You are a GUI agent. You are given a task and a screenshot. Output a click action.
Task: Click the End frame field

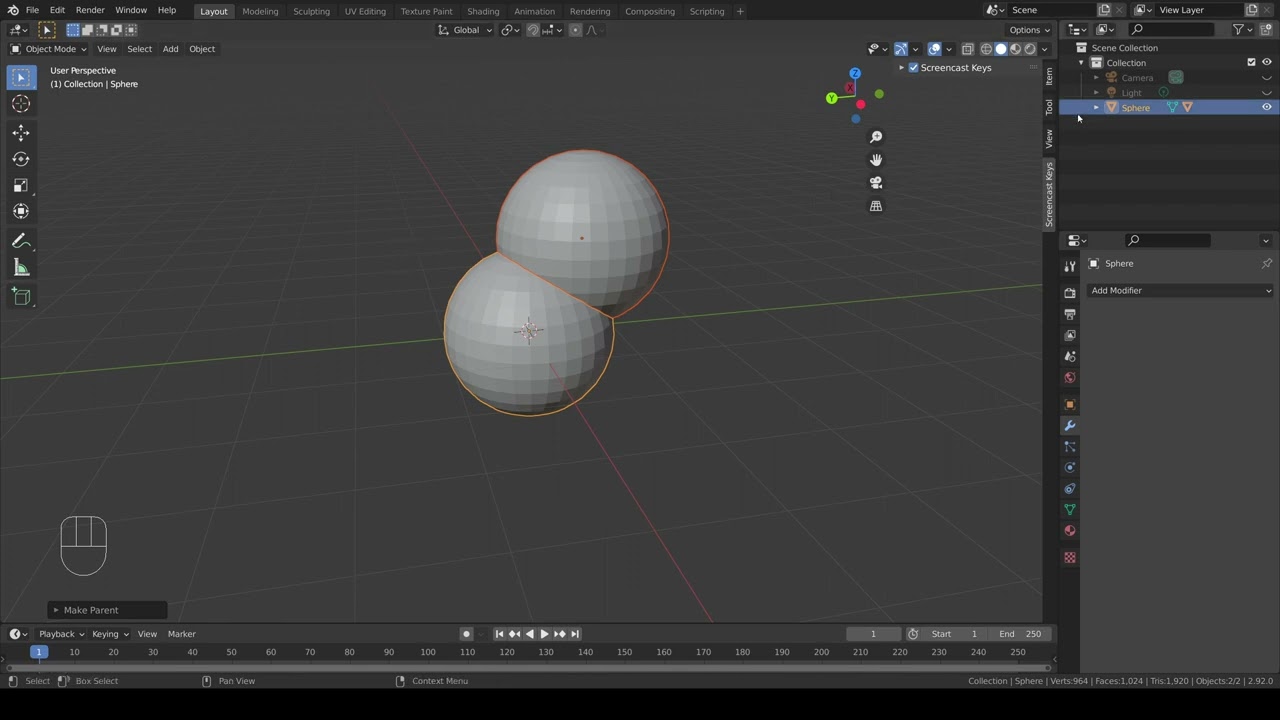pyautogui.click(x=1020, y=634)
